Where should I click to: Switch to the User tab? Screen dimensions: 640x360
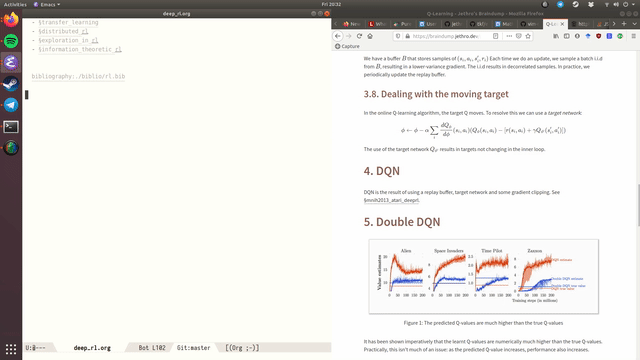coord(428,24)
